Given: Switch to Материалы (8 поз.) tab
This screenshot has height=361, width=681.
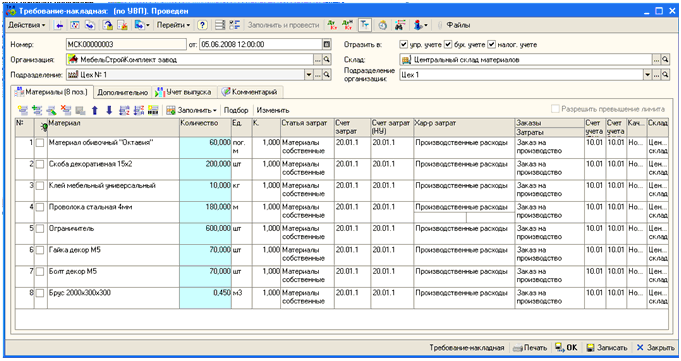Looking at the screenshot, I should click(52, 92).
